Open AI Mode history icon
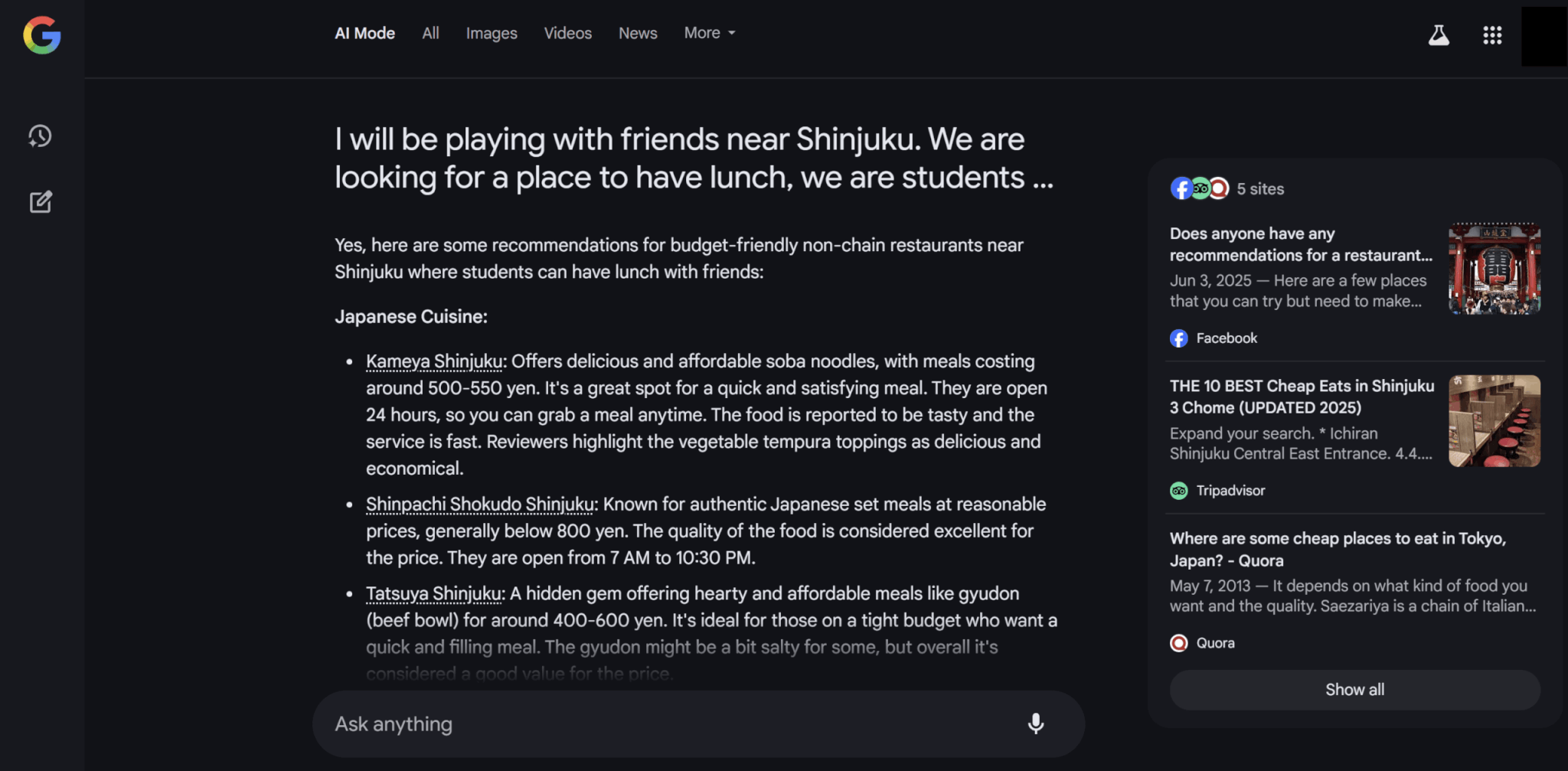The image size is (1568, 771). [40, 136]
